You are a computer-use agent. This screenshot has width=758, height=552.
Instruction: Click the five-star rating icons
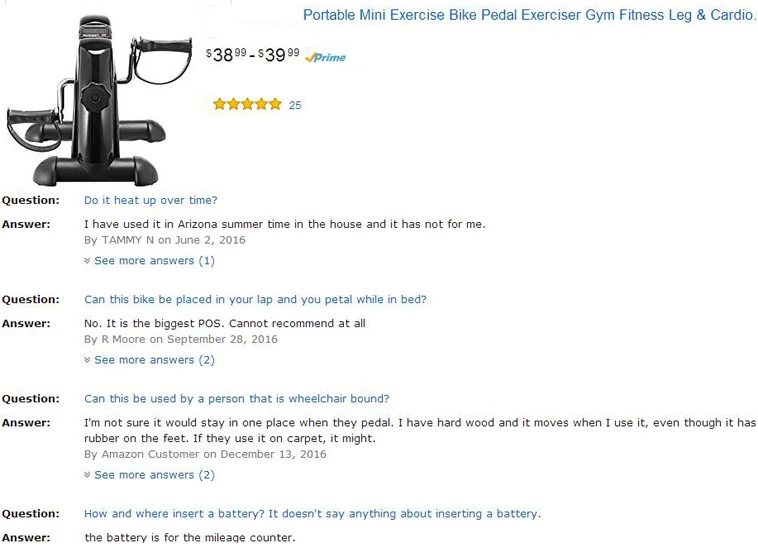pyautogui.click(x=247, y=105)
